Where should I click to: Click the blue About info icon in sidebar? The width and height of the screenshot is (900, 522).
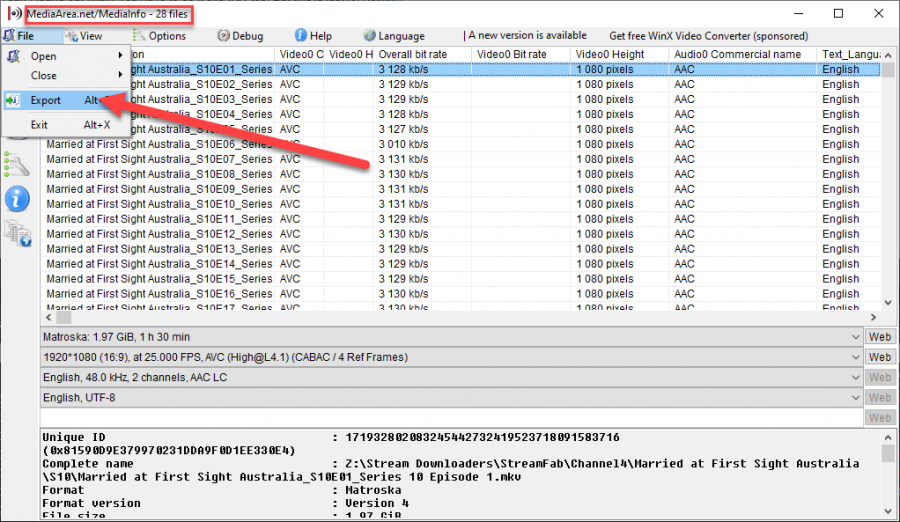pyautogui.click(x=18, y=198)
